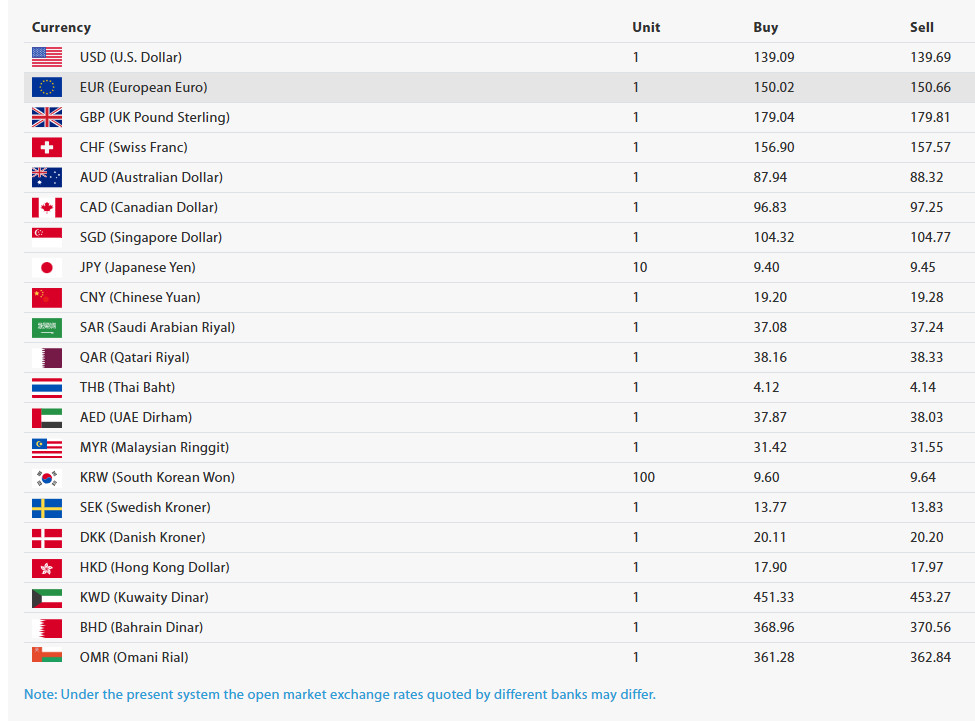Select the AUD (Australian Dollar) label
This screenshot has height=721, width=975.
pyautogui.click(x=151, y=177)
